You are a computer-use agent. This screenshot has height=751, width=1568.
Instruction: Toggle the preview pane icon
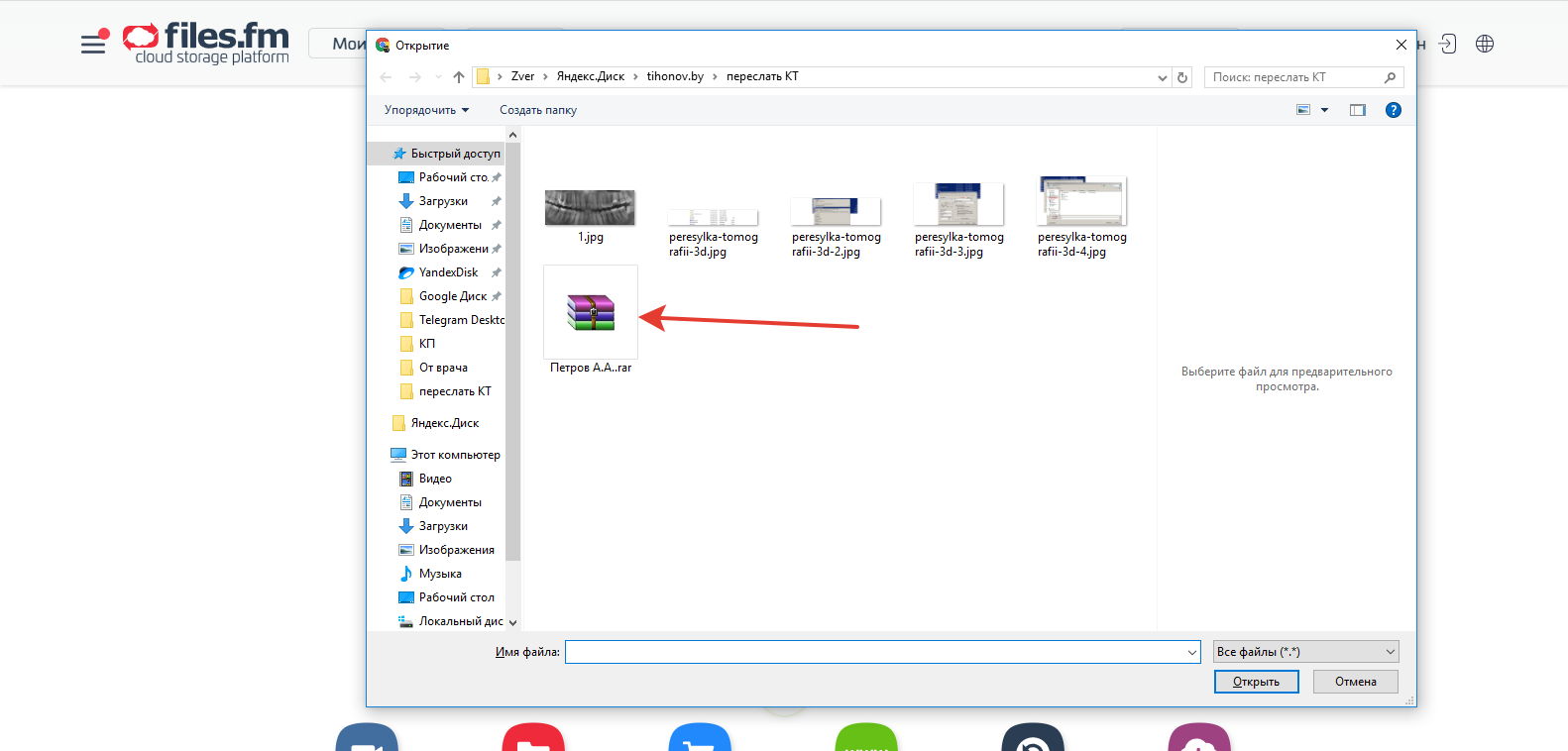(1357, 110)
